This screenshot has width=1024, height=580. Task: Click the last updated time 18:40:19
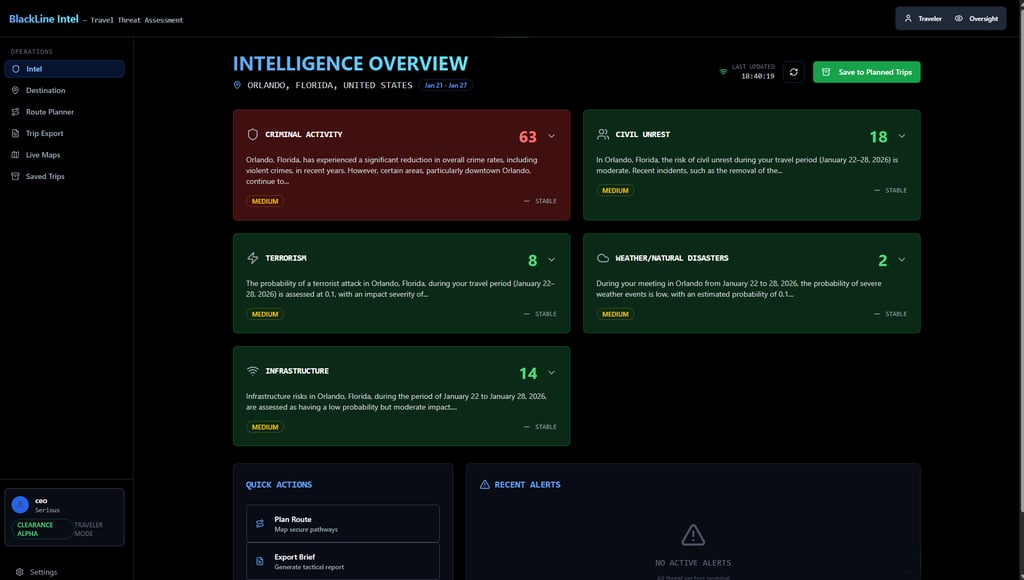point(758,76)
